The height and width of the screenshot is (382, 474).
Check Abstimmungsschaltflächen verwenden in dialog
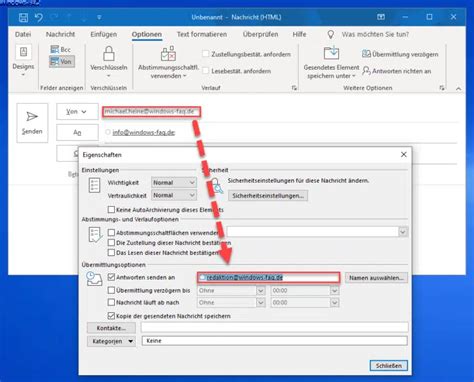coord(111,232)
